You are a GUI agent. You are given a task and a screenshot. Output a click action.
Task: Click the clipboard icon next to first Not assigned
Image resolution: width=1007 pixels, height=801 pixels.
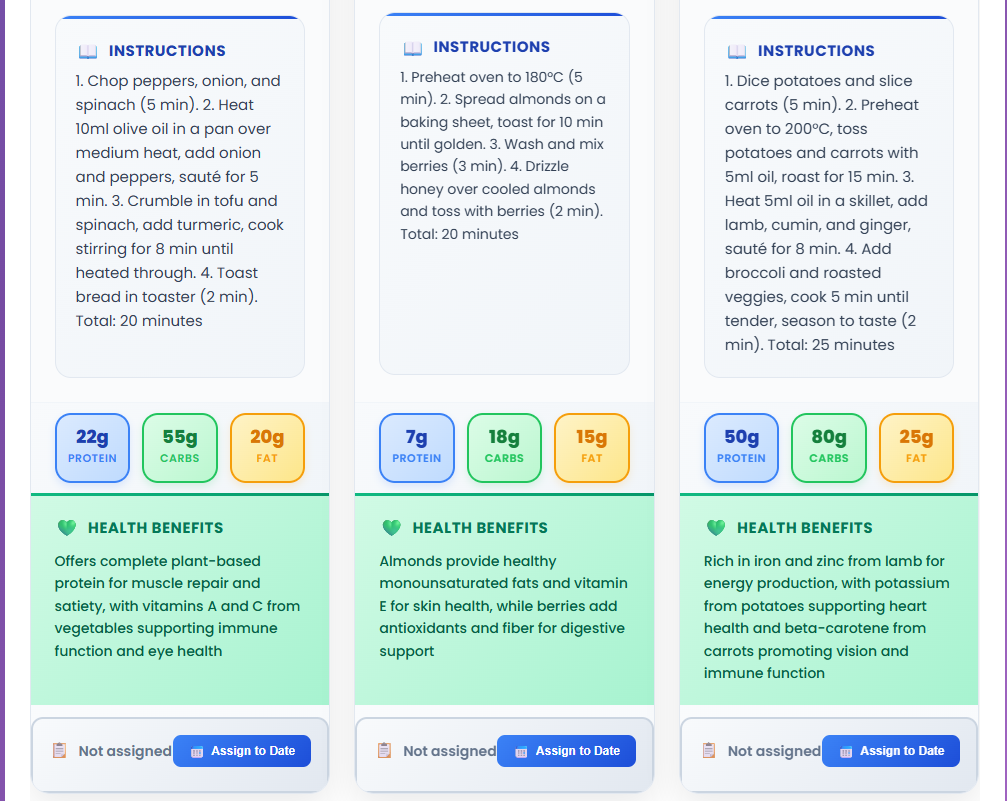coord(61,750)
